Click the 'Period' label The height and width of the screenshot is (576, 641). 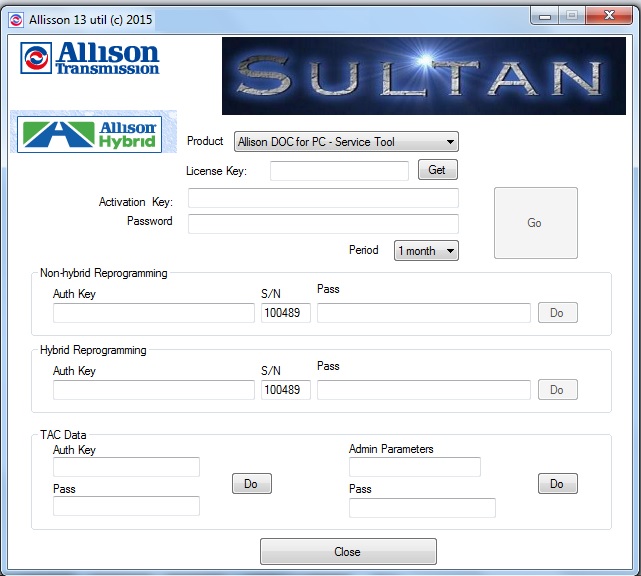pyautogui.click(x=363, y=250)
